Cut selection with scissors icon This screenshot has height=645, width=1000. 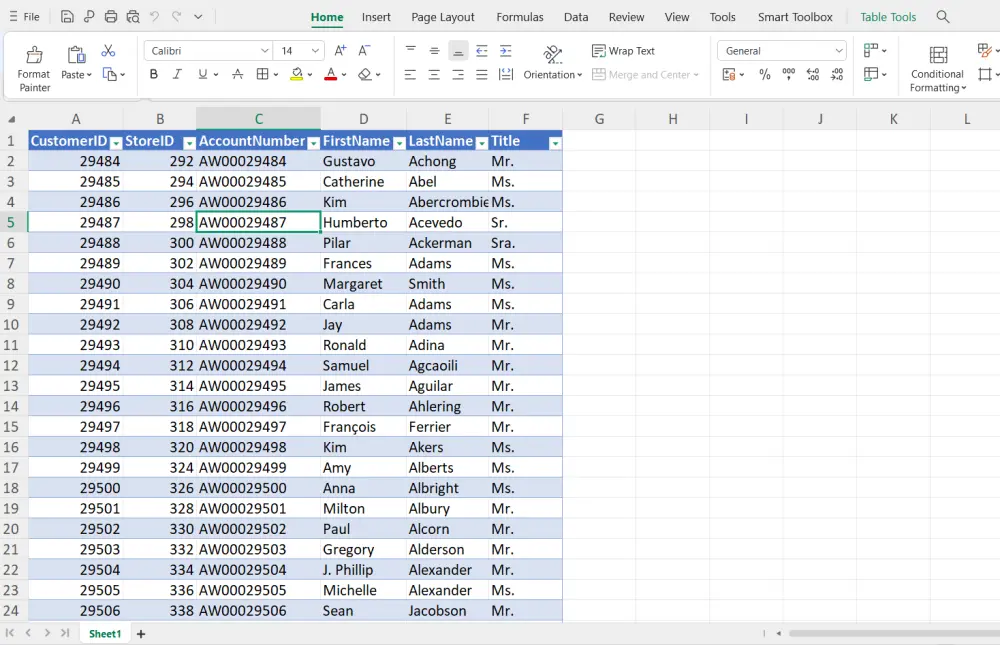(x=108, y=50)
